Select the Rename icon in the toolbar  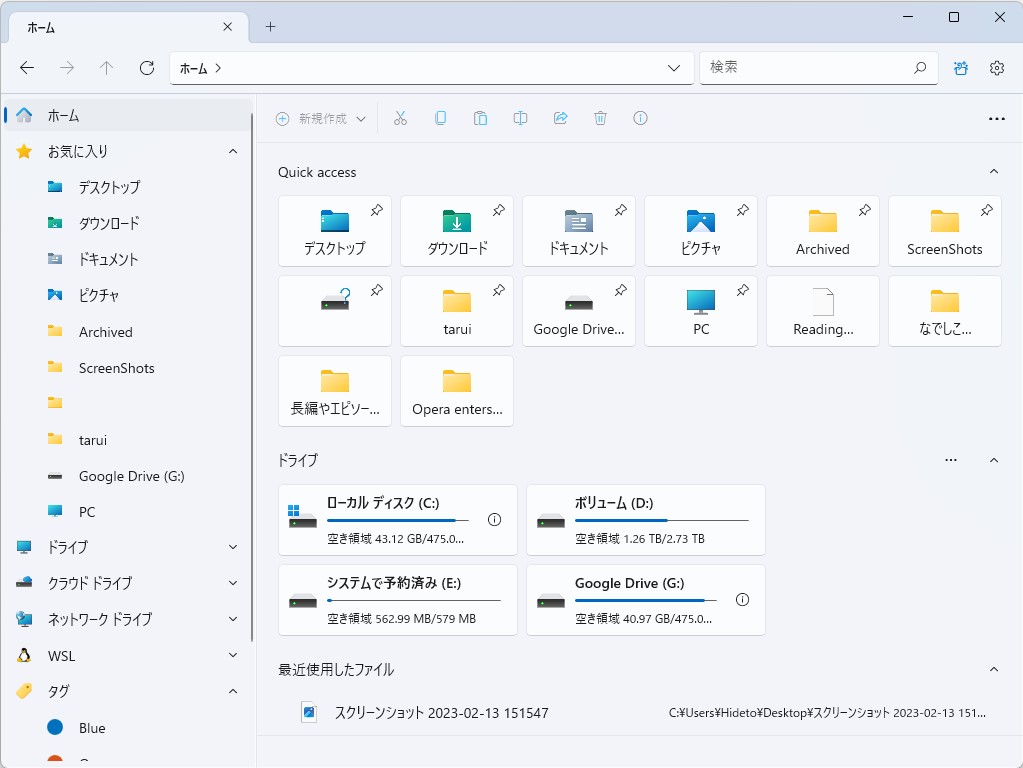520,118
